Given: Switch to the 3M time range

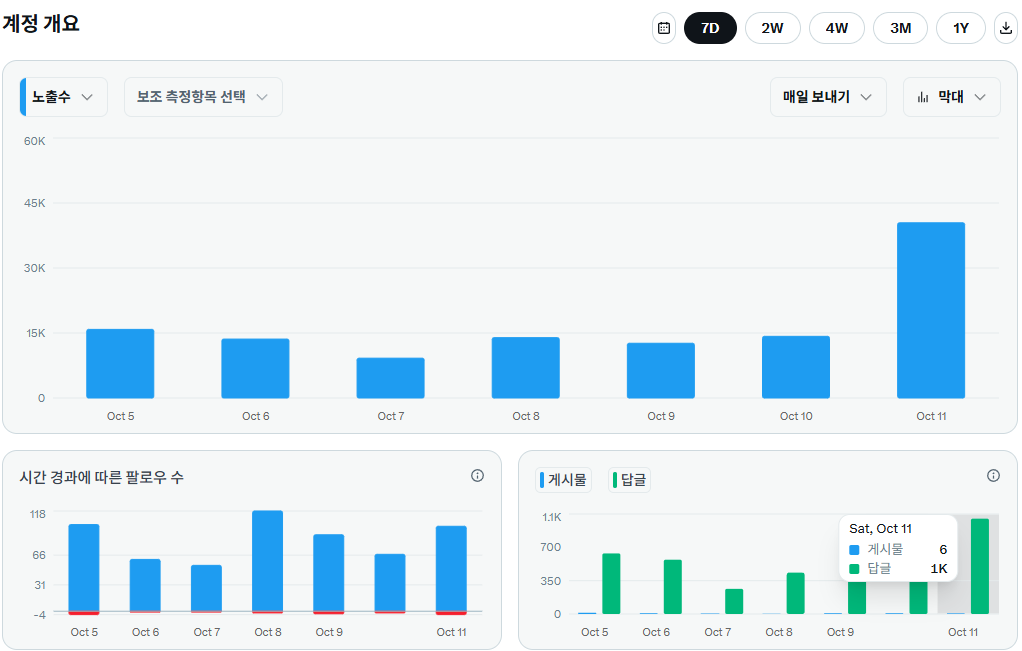Looking at the screenshot, I should tap(900, 29).
